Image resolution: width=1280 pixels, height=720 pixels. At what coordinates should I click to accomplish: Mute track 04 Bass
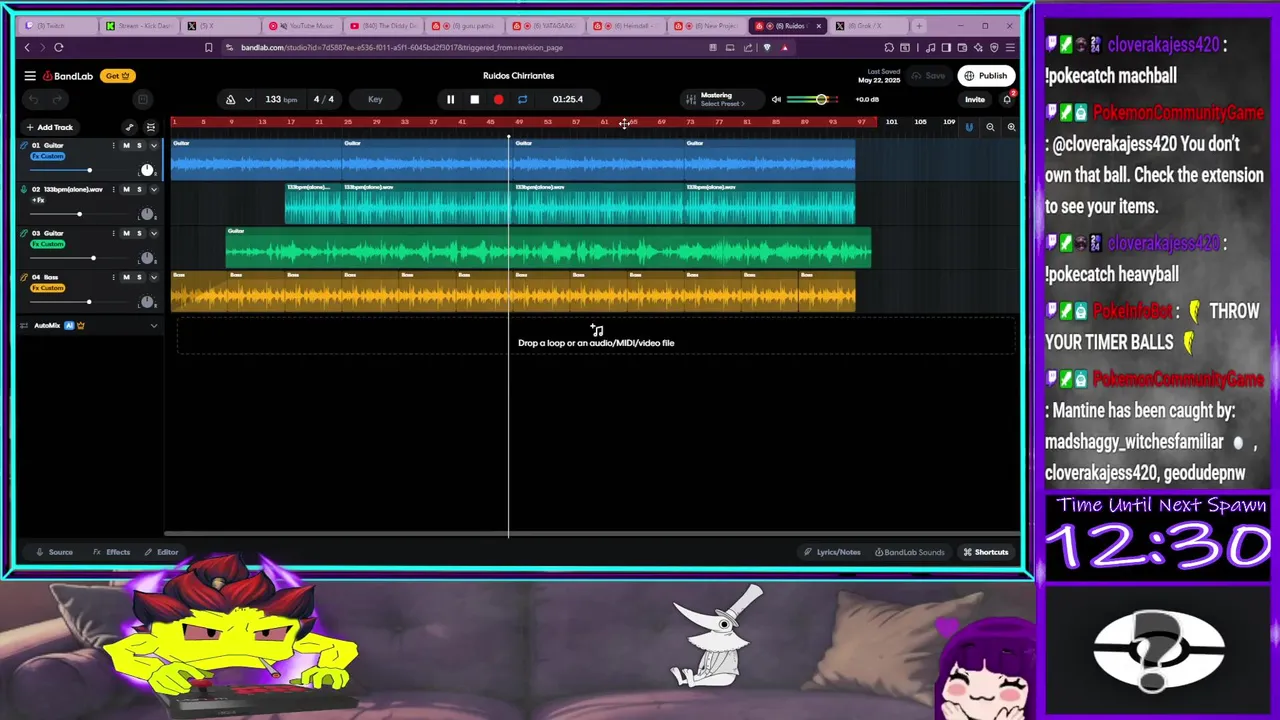[x=126, y=277]
